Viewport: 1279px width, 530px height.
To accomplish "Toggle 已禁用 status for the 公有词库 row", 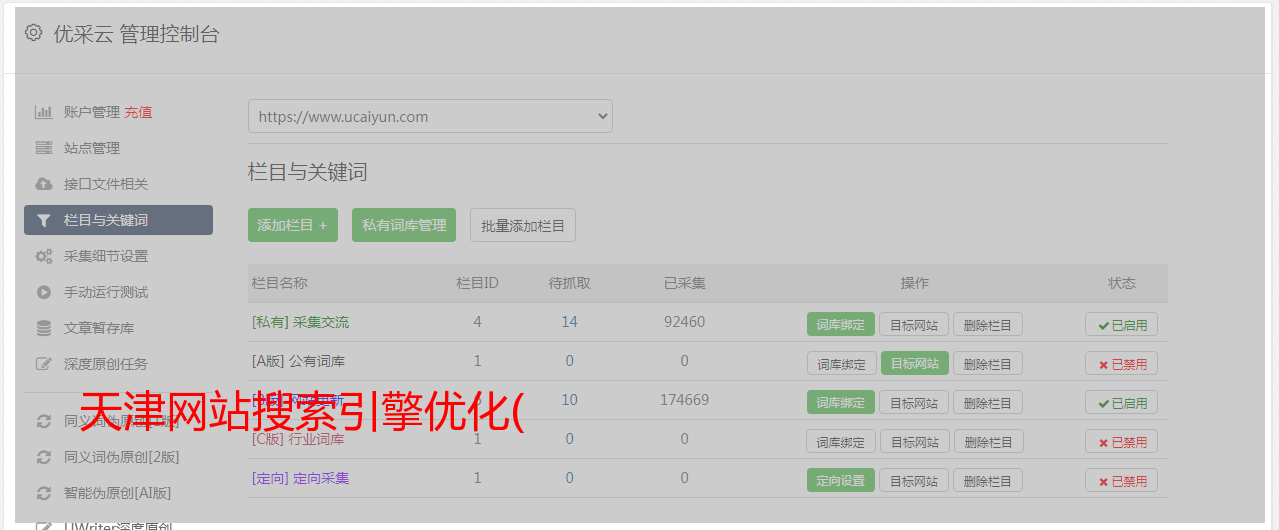I will pyautogui.click(x=1122, y=363).
